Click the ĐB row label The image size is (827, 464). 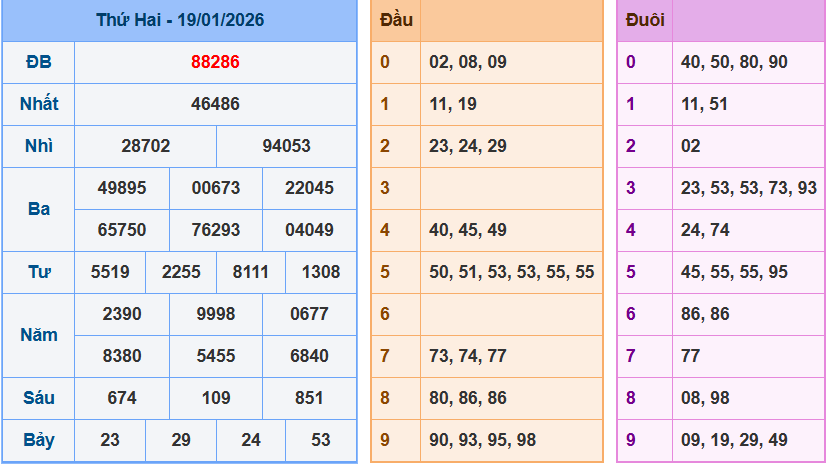39,62
